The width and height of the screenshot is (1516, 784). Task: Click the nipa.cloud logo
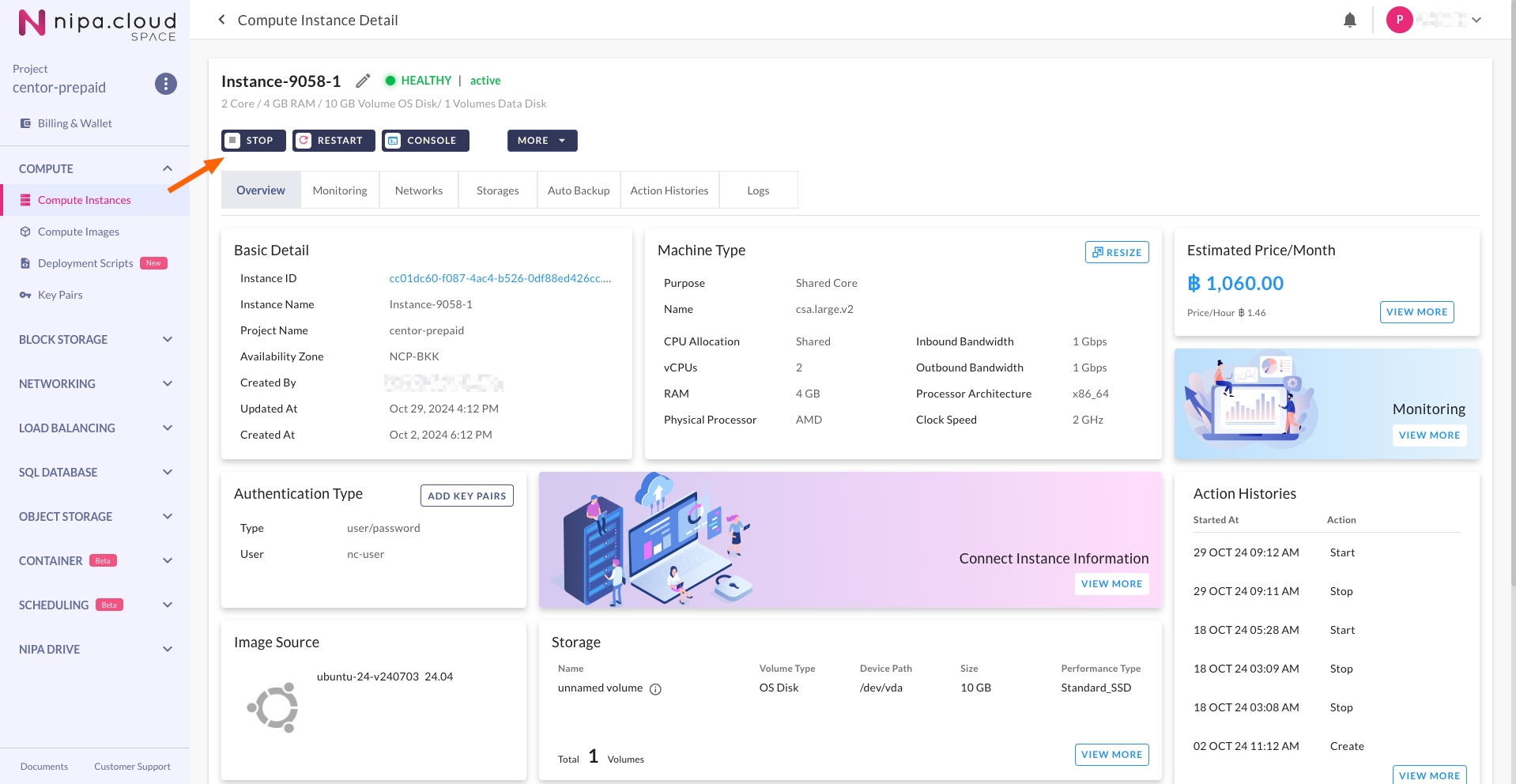(x=96, y=24)
